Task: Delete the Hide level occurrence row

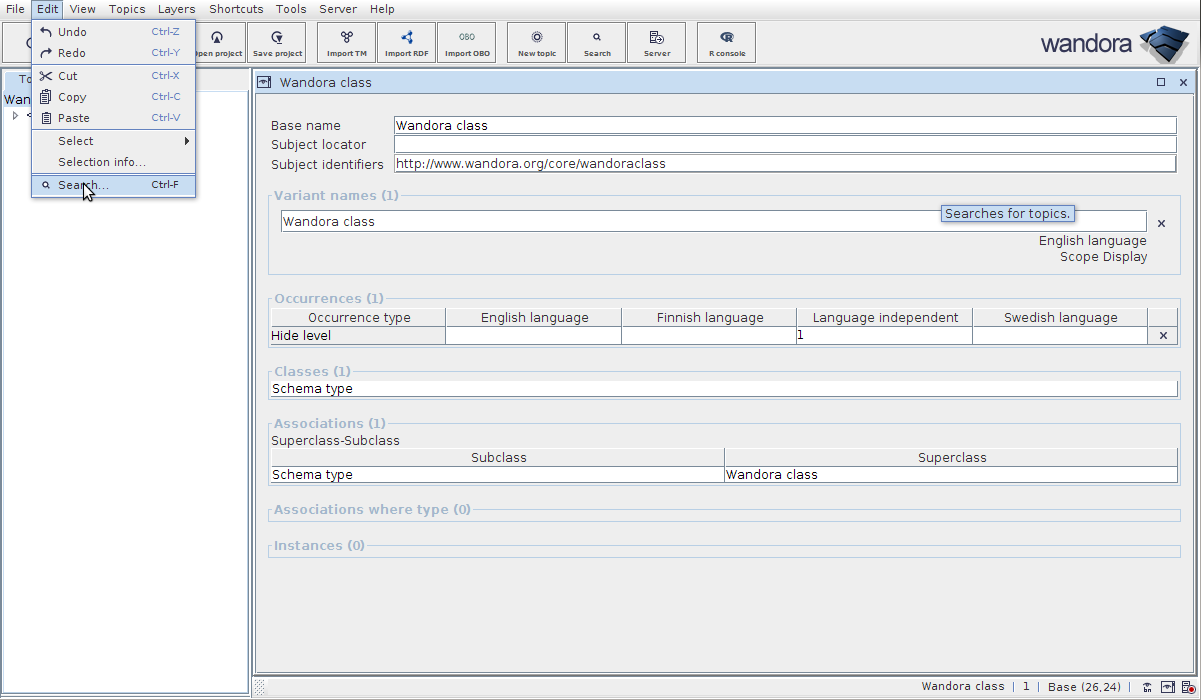Action: [1163, 336]
